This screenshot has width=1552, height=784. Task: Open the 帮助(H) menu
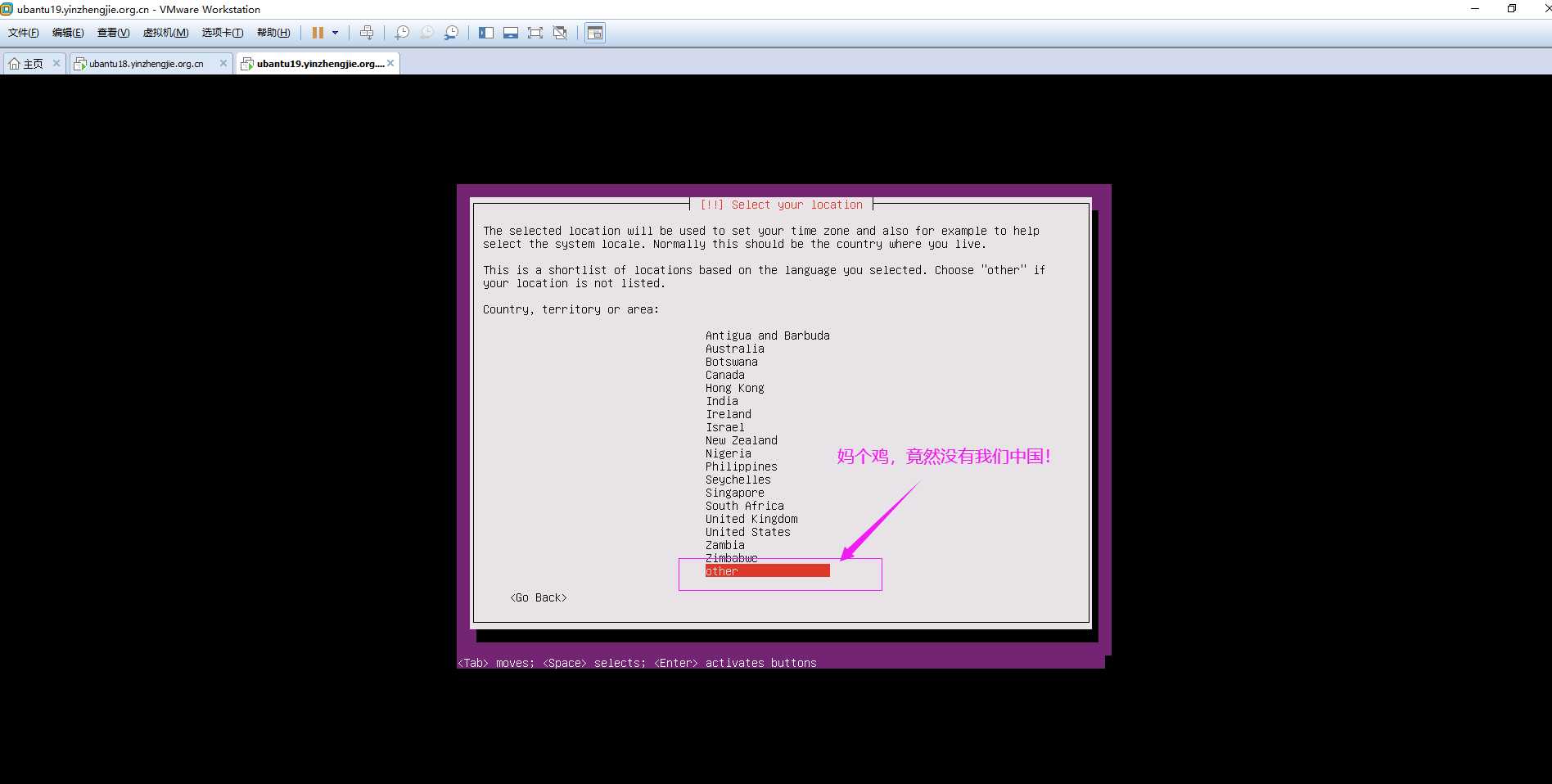tap(273, 33)
